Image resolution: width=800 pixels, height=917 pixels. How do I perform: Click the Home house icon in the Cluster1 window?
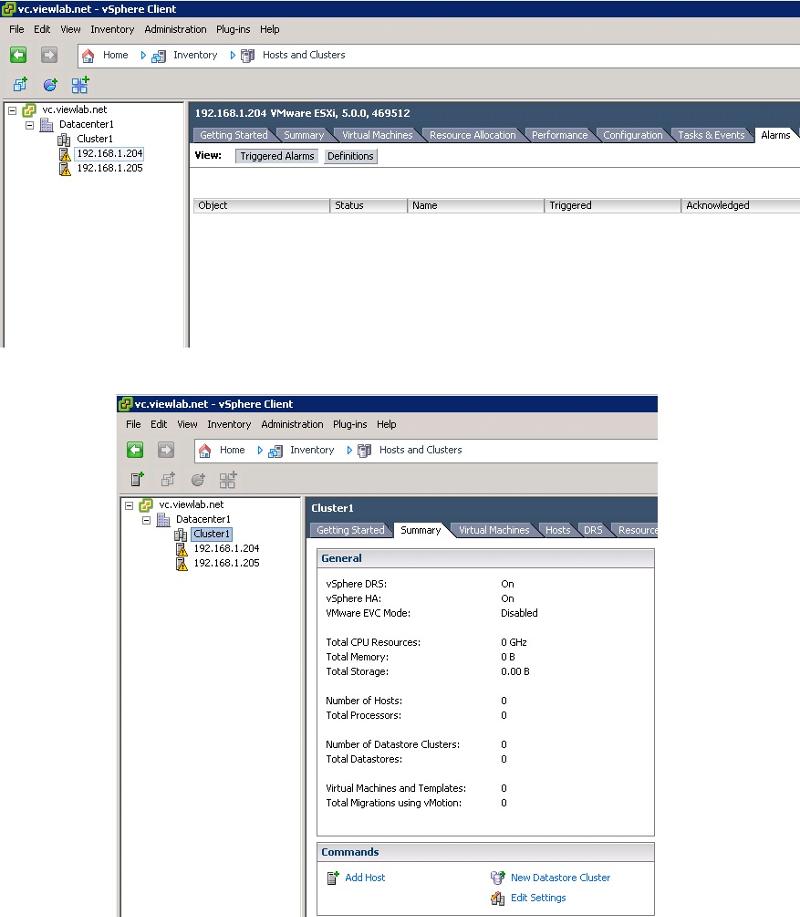(x=205, y=450)
